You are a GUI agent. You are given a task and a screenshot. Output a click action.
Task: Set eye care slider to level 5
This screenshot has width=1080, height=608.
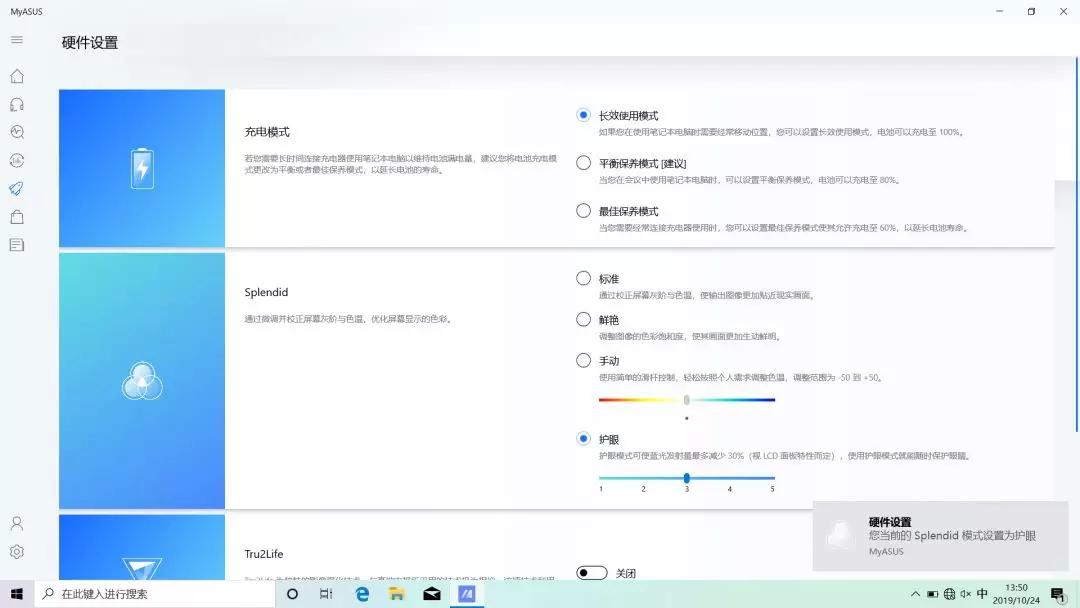tap(773, 478)
